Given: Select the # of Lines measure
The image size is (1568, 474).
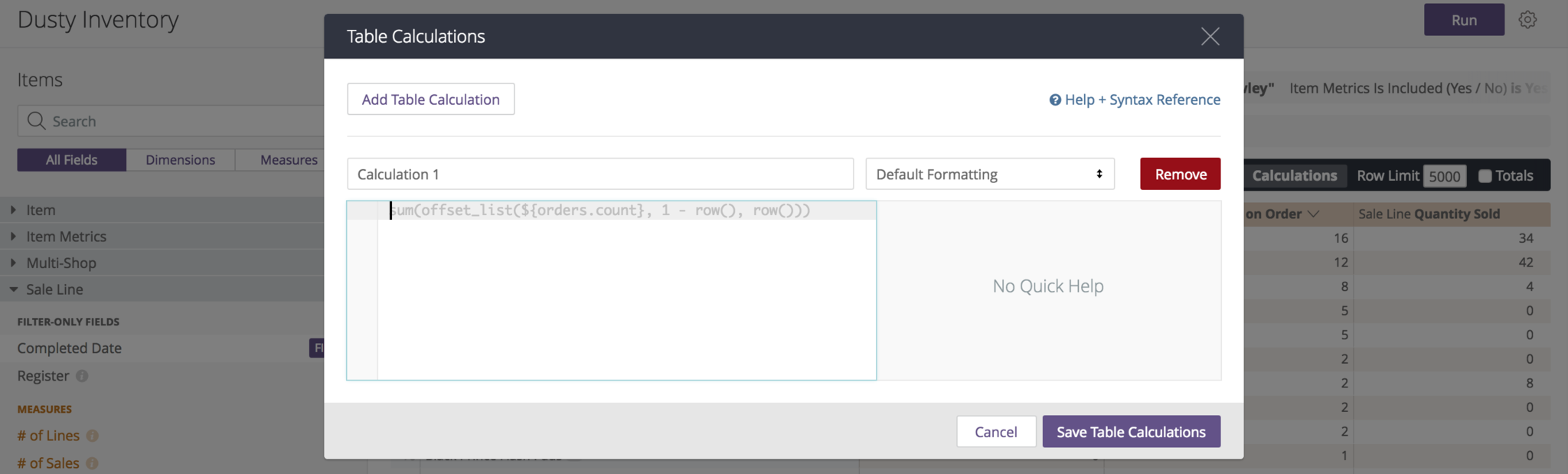Looking at the screenshot, I should click(48, 436).
